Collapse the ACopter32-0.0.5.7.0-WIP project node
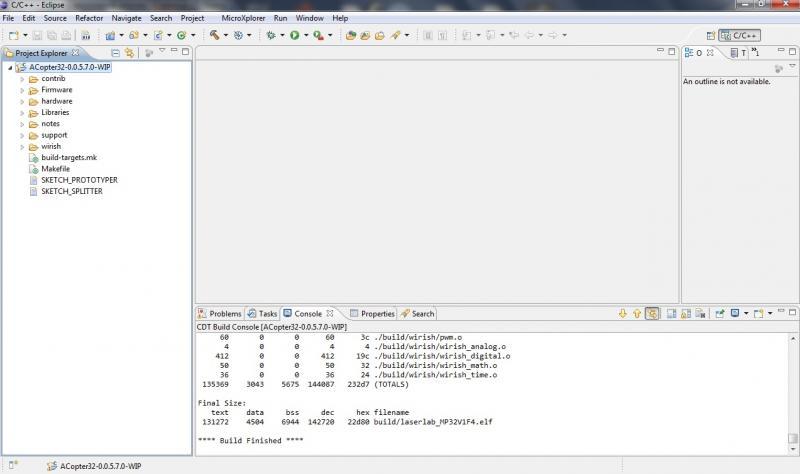The width and height of the screenshot is (800, 474). pyautogui.click(x=10, y=67)
